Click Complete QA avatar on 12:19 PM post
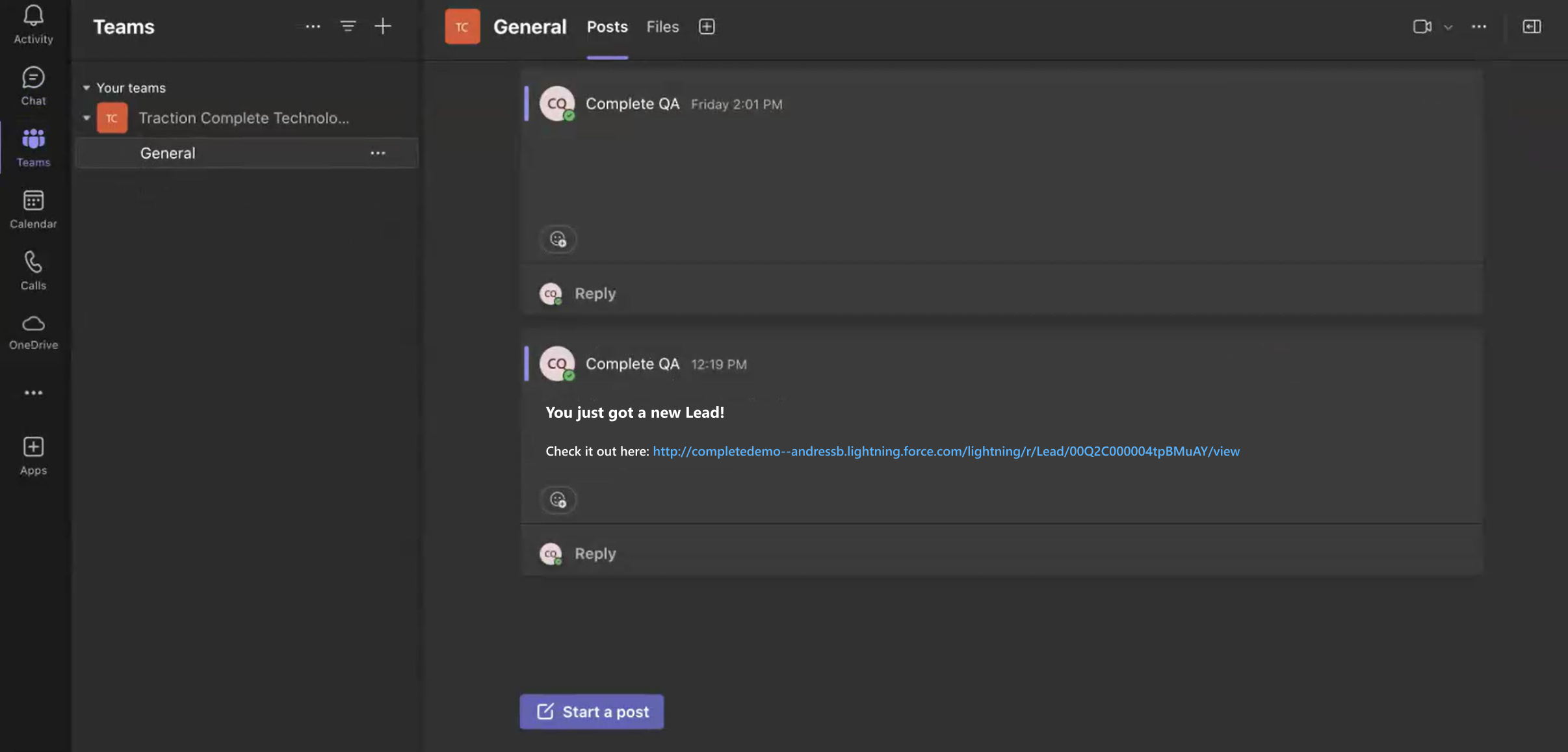This screenshot has width=1568, height=752. (557, 364)
